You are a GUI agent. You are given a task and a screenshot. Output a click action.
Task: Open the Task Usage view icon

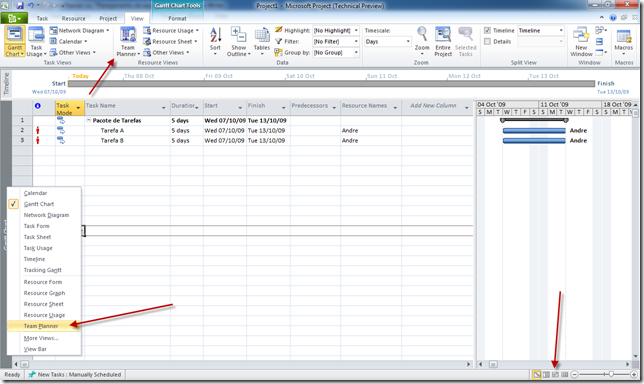(x=37, y=35)
